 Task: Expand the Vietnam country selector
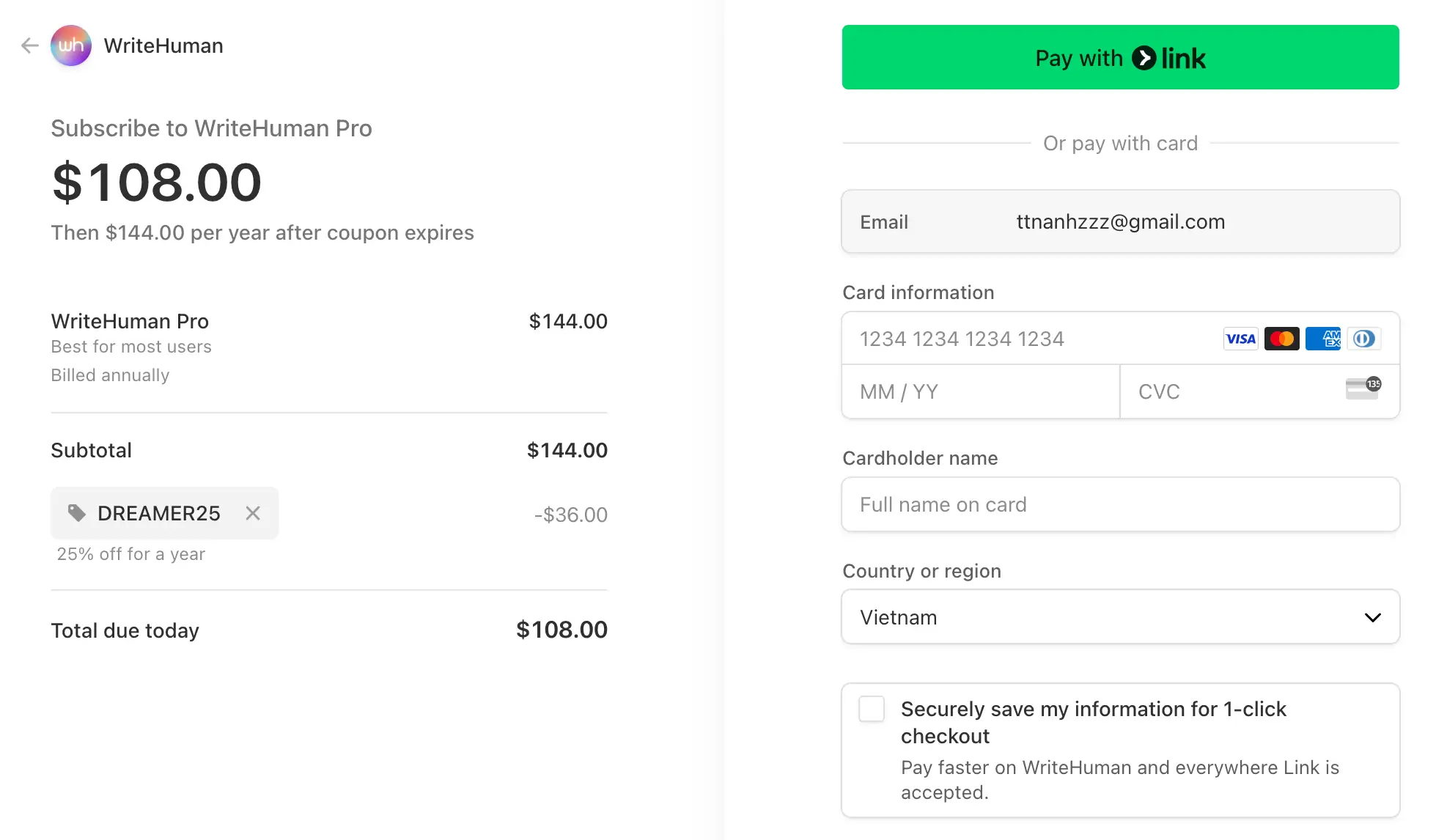point(1120,616)
